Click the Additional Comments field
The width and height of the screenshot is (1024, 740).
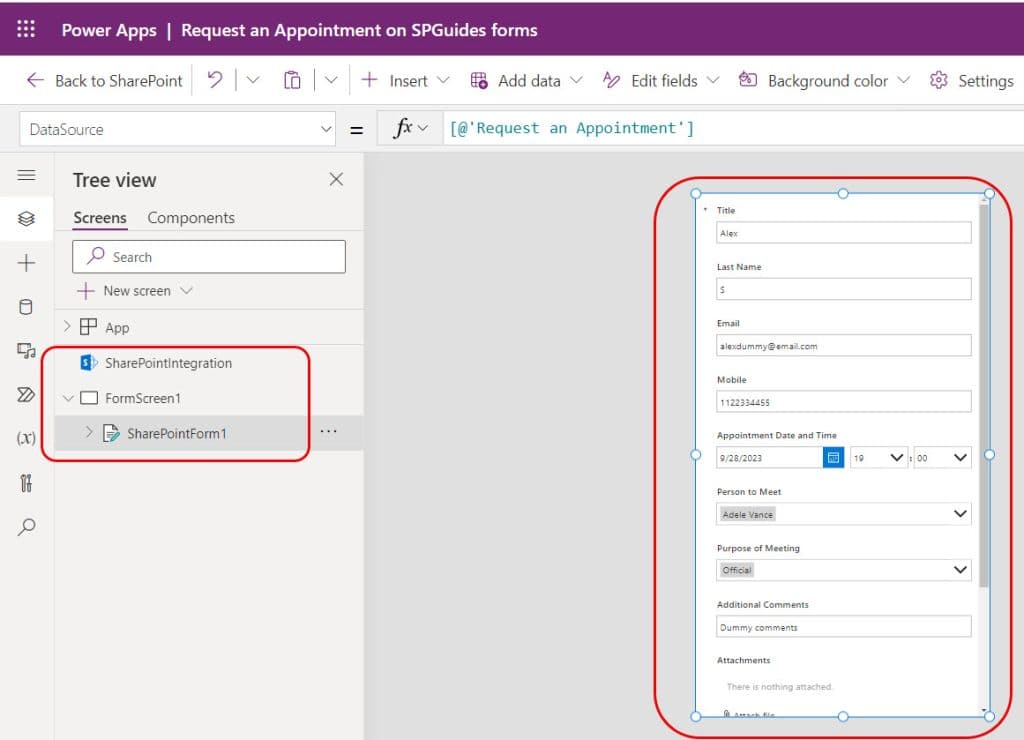click(843, 626)
